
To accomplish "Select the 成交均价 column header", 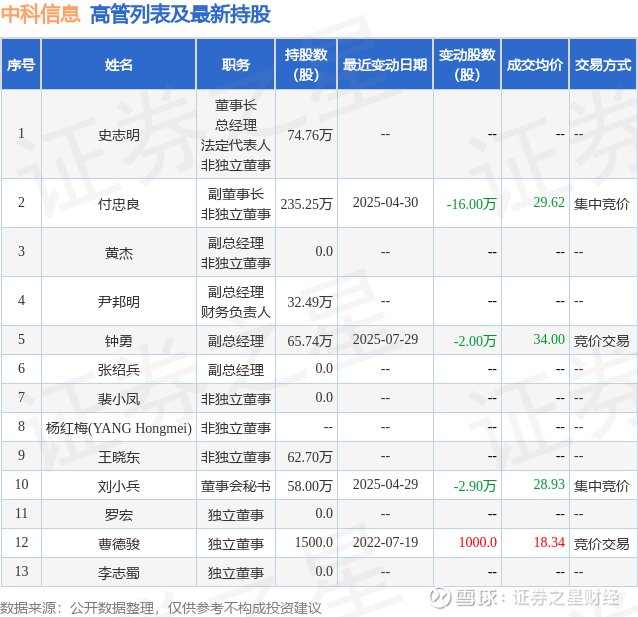I will pos(535,64).
